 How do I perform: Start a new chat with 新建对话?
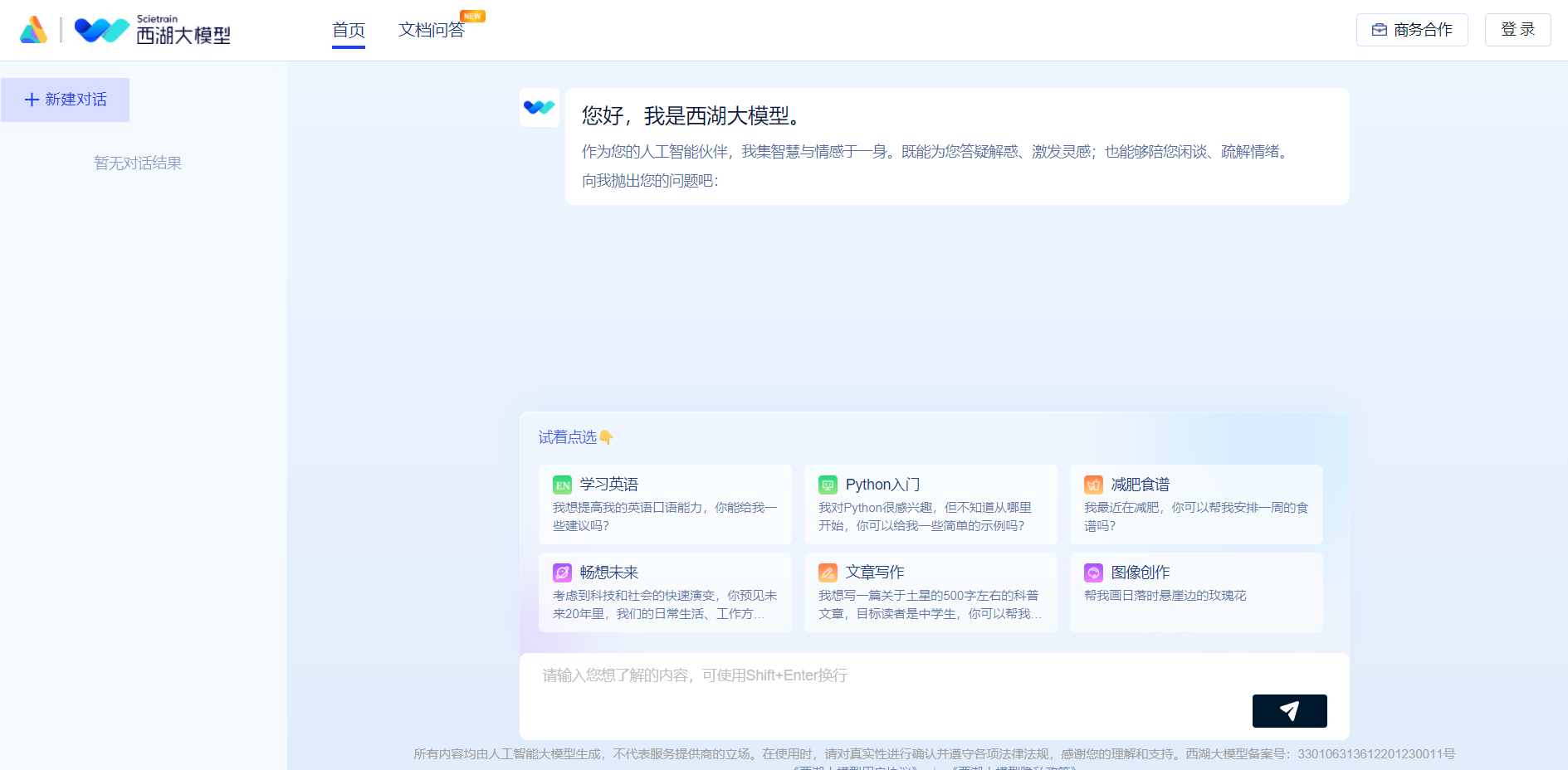point(66,100)
